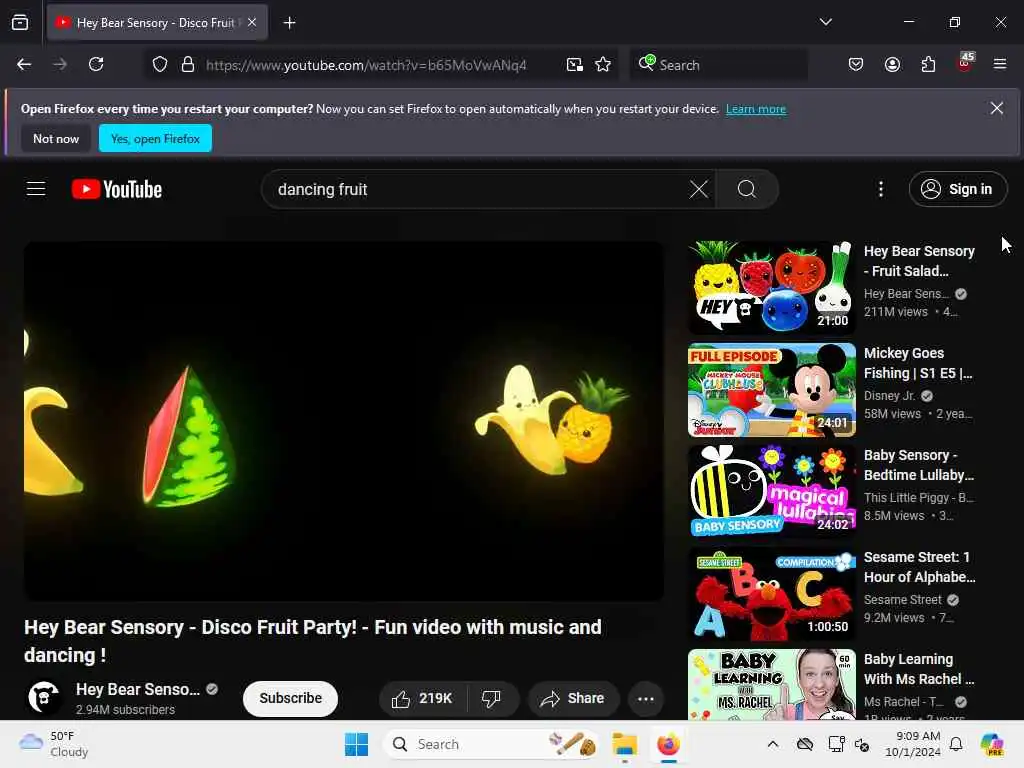Click the site security padlock icon

[x=188, y=64]
